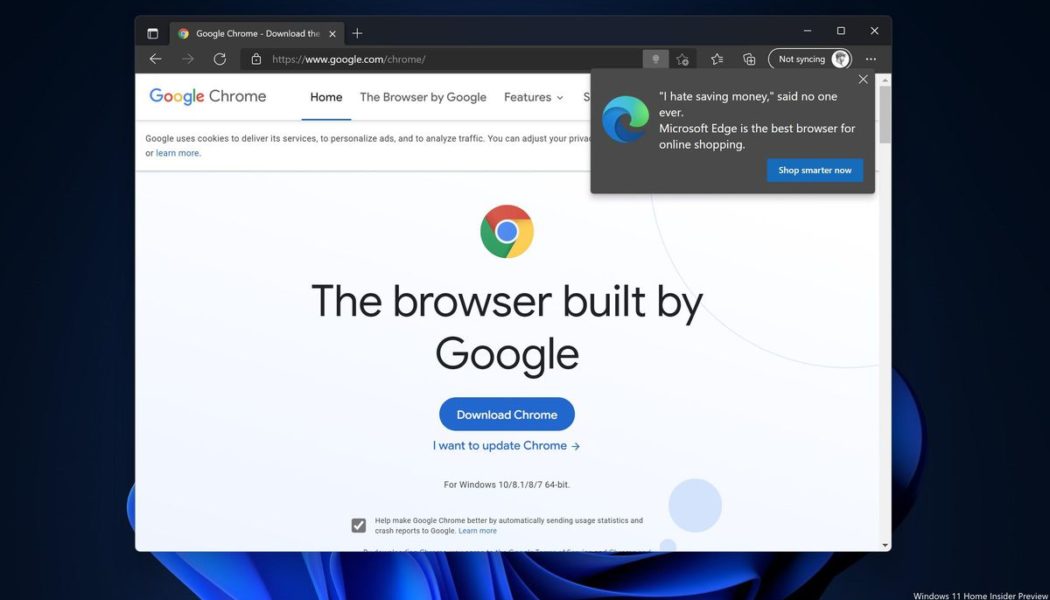Open the Favorites list icon
Screen dimensions: 1050x600
tap(717, 59)
